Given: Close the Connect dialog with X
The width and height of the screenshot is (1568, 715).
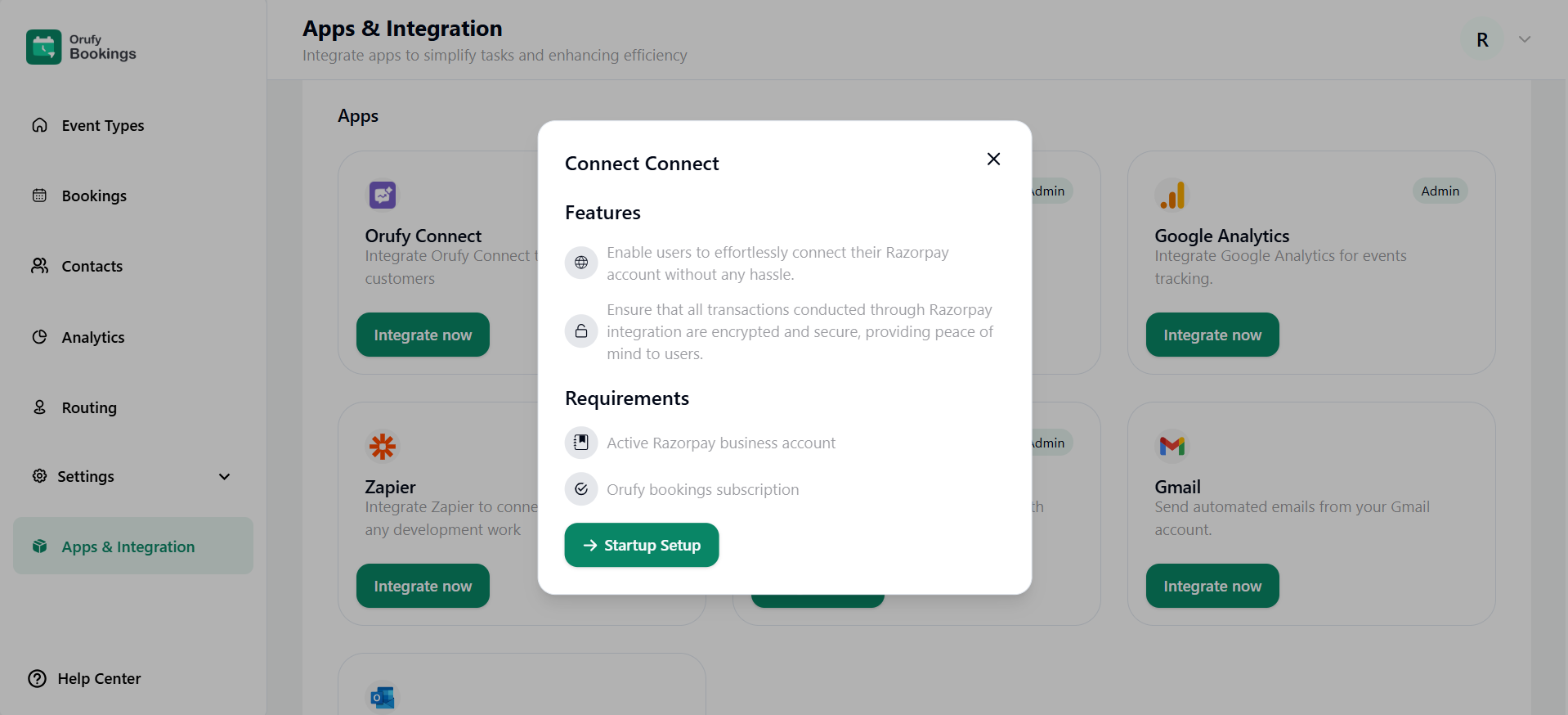Looking at the screenshot, I should tap(993, 159).
